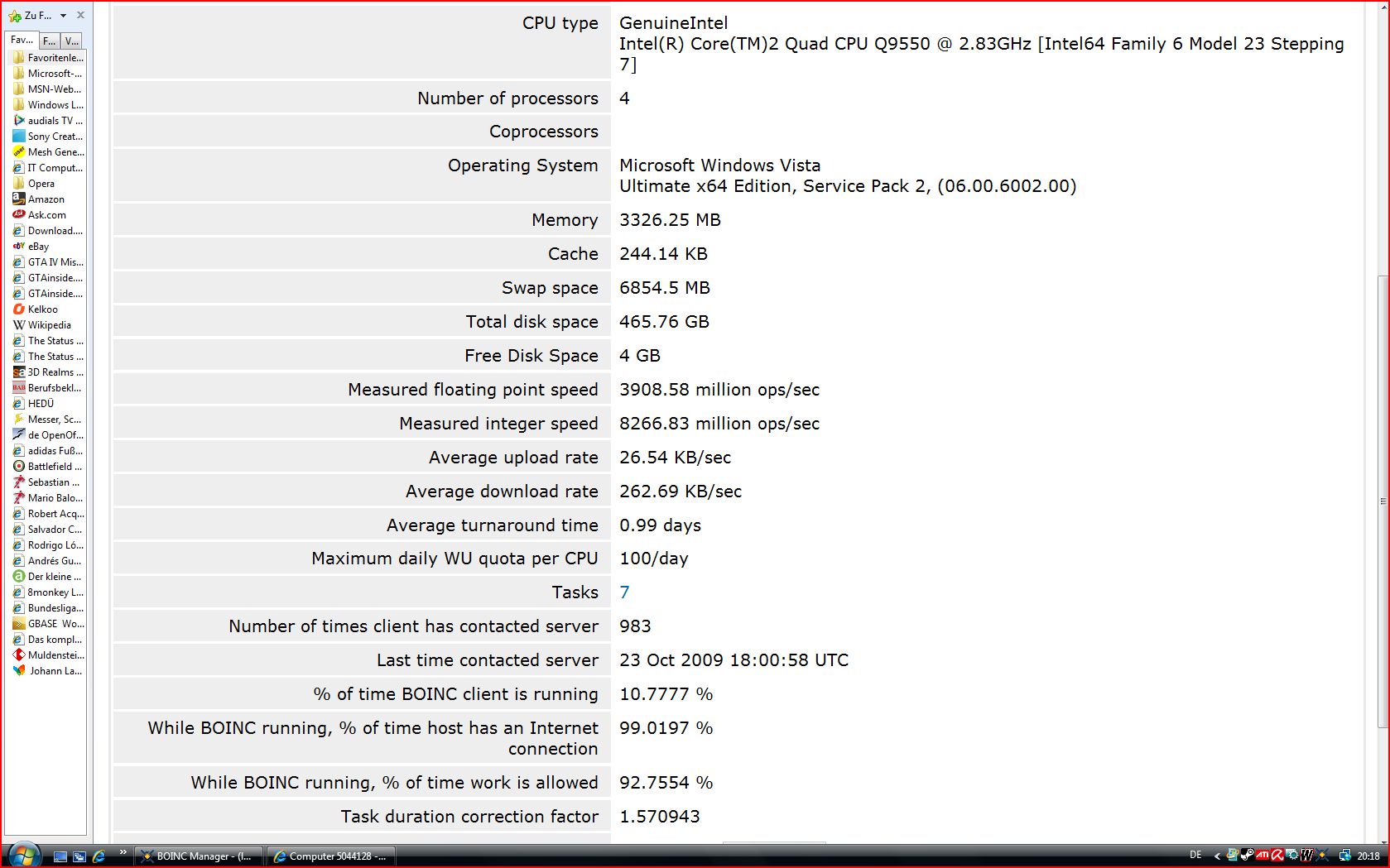Image resolution: width=1390 pixels, height=868 pixels.
Task: Close the Favorites Center panel
Action: 80,15
